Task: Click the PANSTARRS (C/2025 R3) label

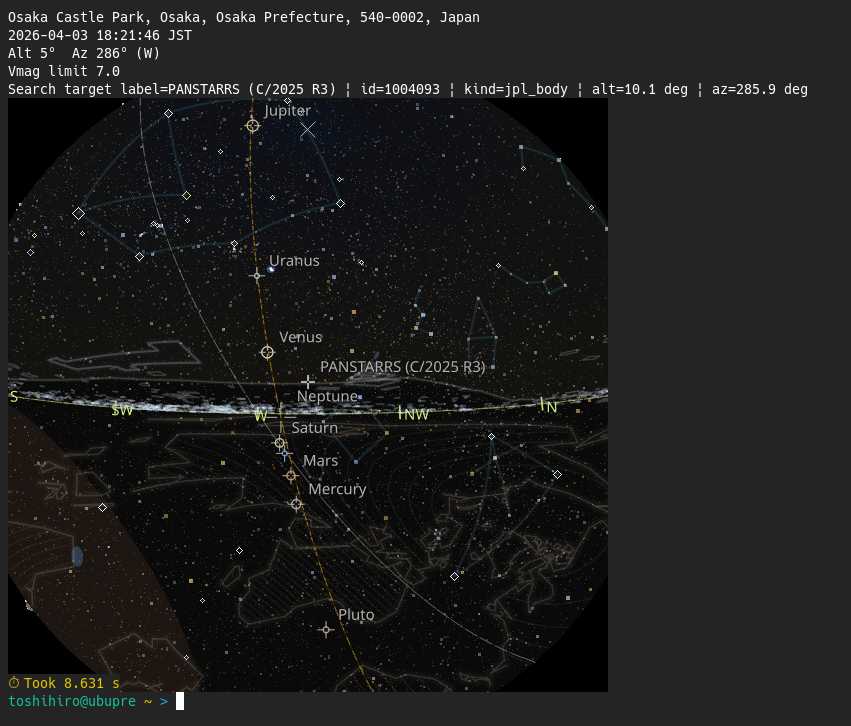Action: [401, 367]
